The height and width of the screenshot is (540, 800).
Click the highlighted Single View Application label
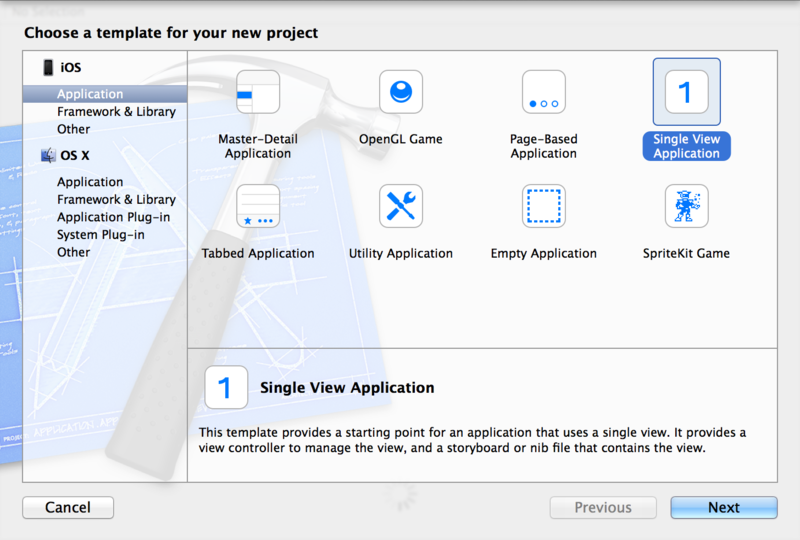coord(687,146)
